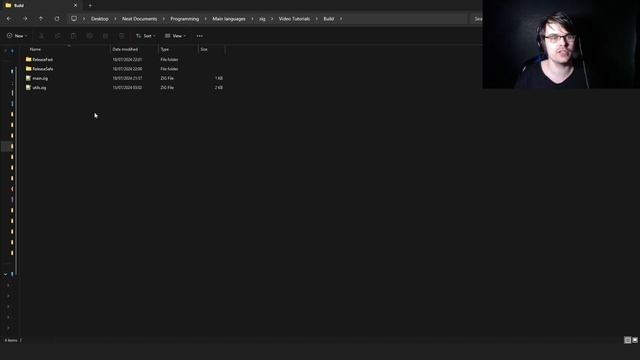
Task: Click the Forward navigation arrow
Action: (25, 19)
